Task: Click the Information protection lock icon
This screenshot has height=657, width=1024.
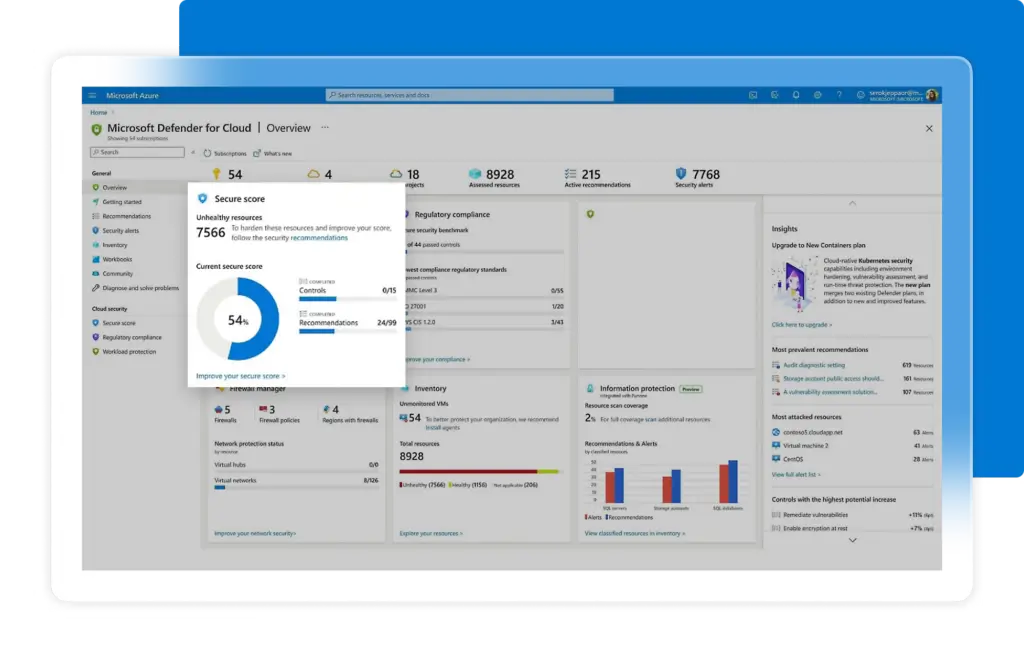Action: point(590,389)
